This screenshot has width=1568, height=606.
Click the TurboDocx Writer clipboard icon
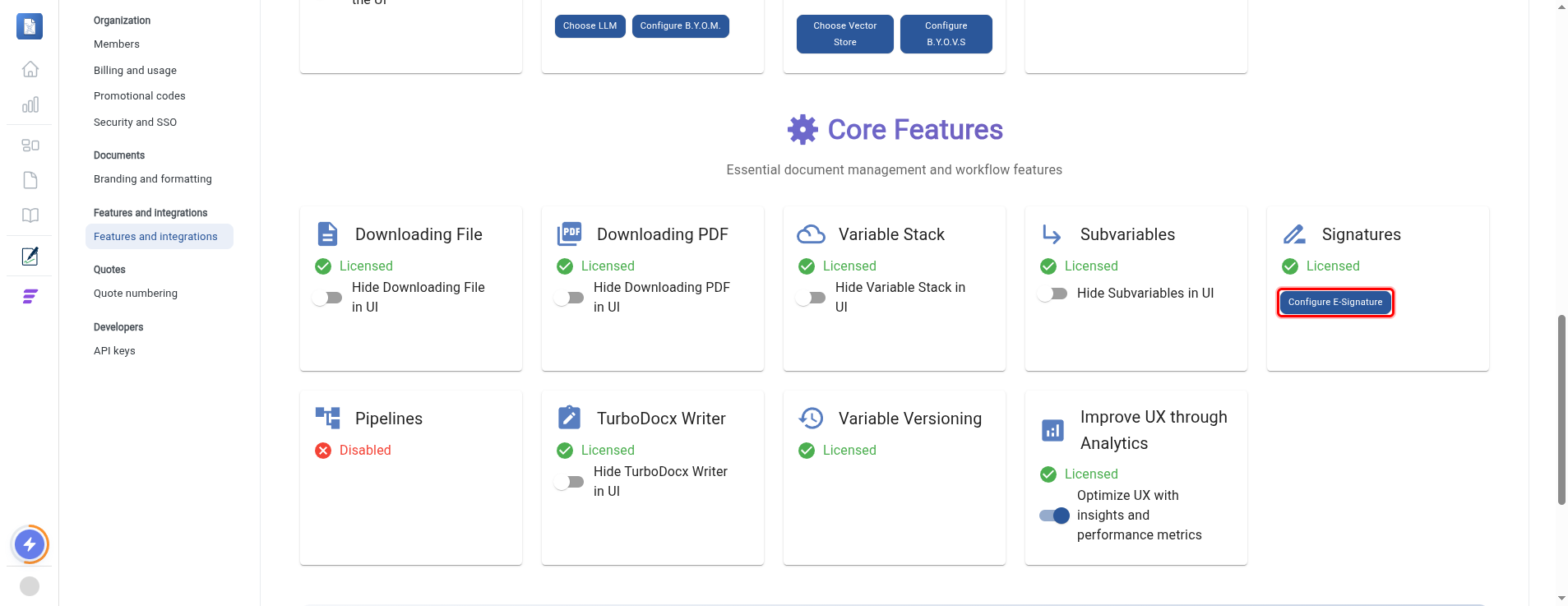pos(569,418)
